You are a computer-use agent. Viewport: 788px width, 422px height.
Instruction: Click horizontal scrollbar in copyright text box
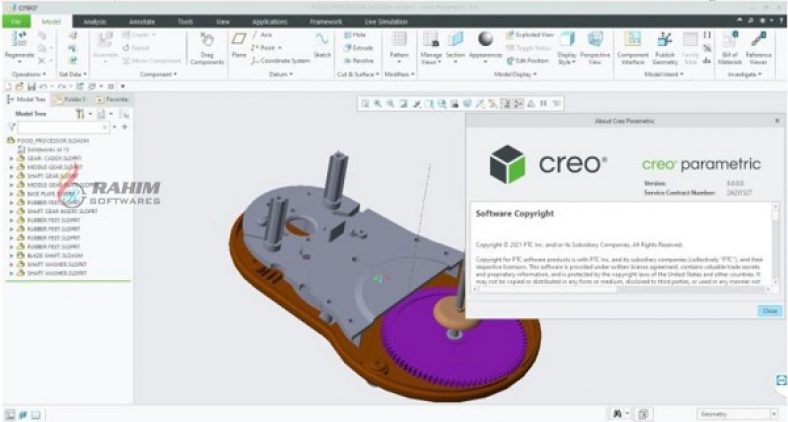(x=622, y=290)
